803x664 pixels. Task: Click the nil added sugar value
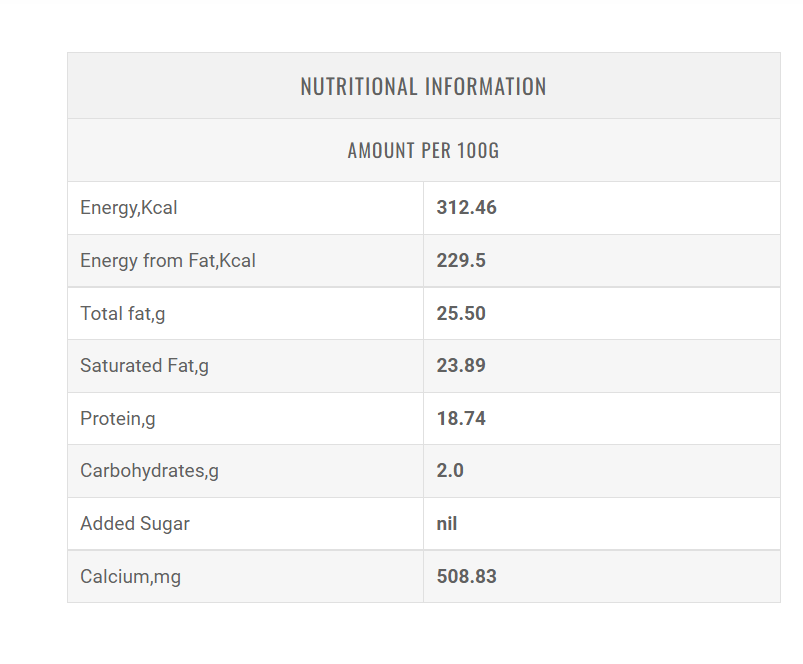coord(447,524)
